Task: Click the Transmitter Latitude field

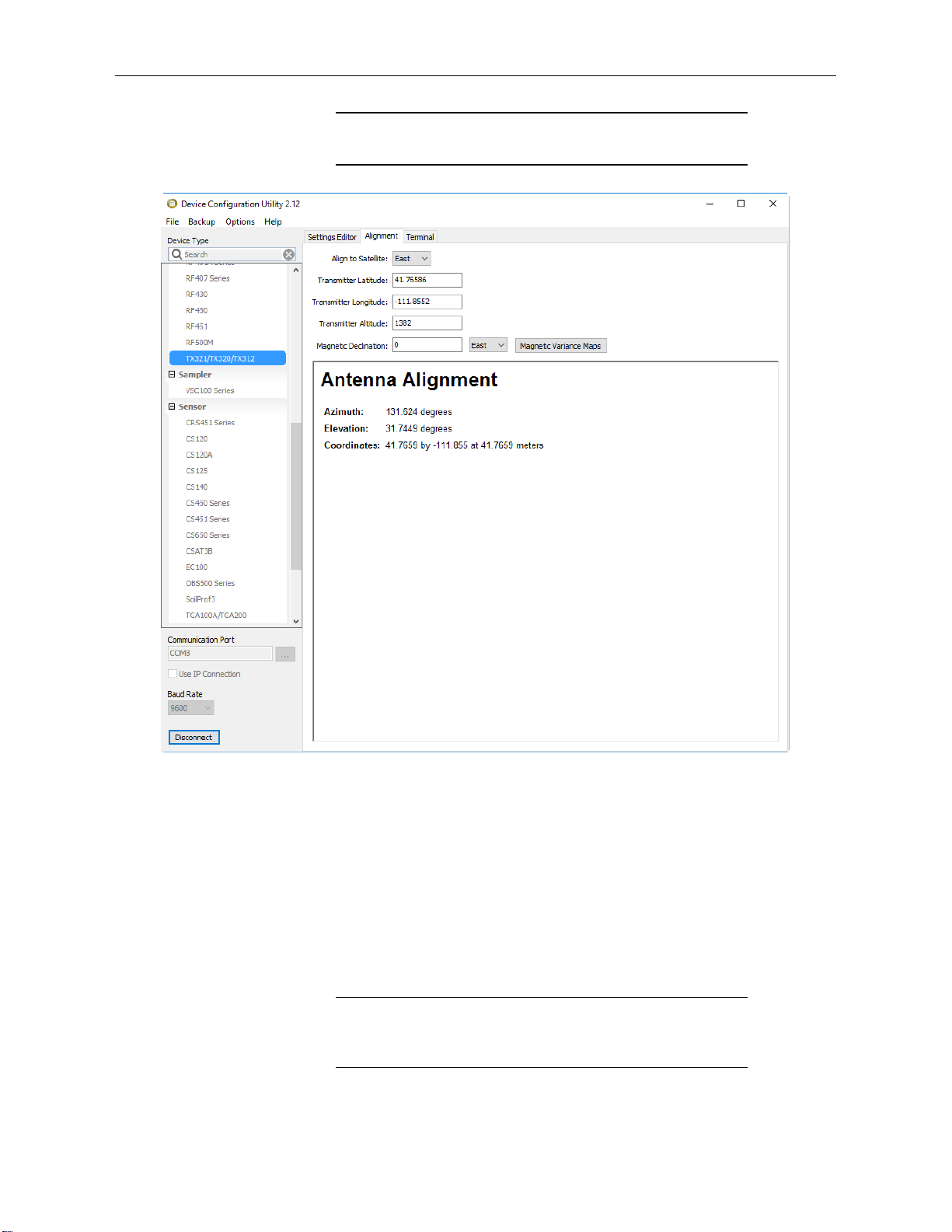Action: (x=427, y=280)
